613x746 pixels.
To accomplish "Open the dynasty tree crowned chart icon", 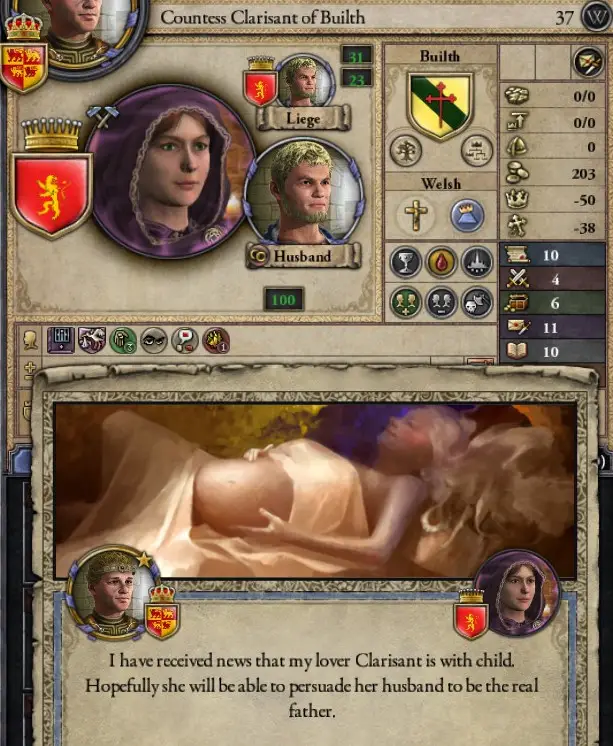I will click(x=477, y=150).
